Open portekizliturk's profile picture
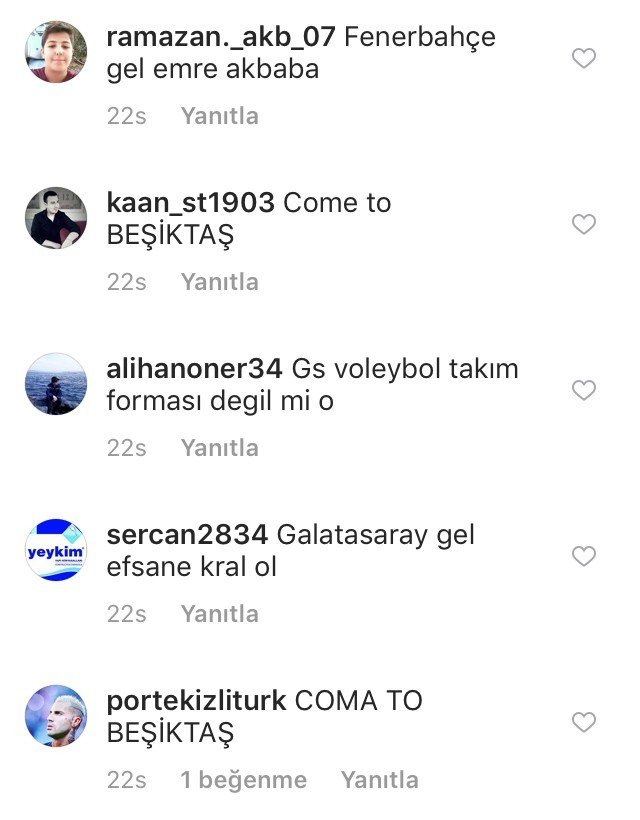640x820 pixels. pos(56,715)
